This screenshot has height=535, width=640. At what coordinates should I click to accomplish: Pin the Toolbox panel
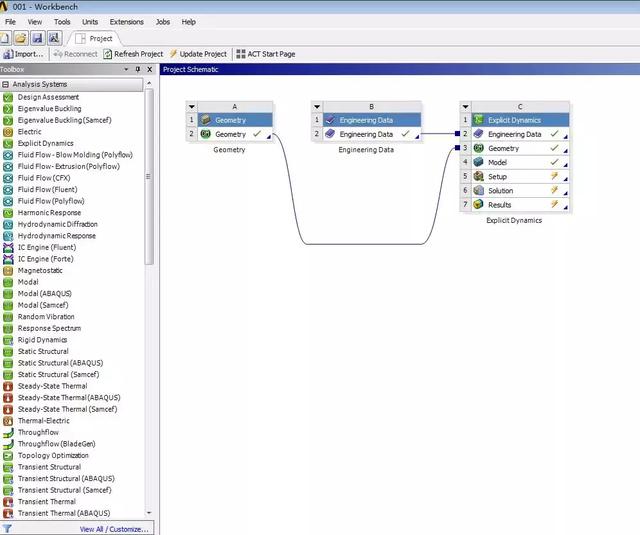click(138, 69)
